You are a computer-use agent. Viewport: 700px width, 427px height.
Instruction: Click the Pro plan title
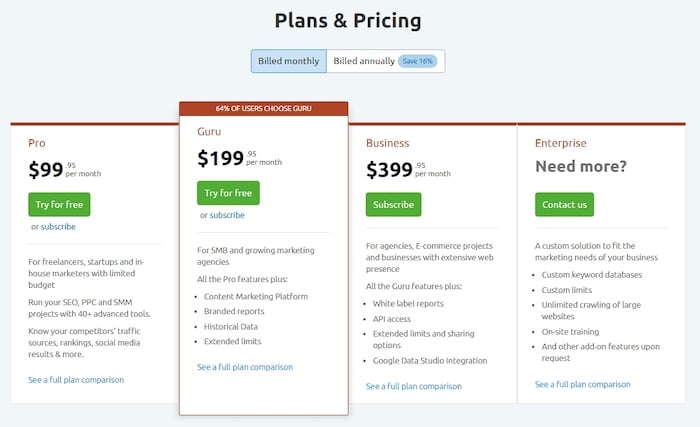click(37, 143)
